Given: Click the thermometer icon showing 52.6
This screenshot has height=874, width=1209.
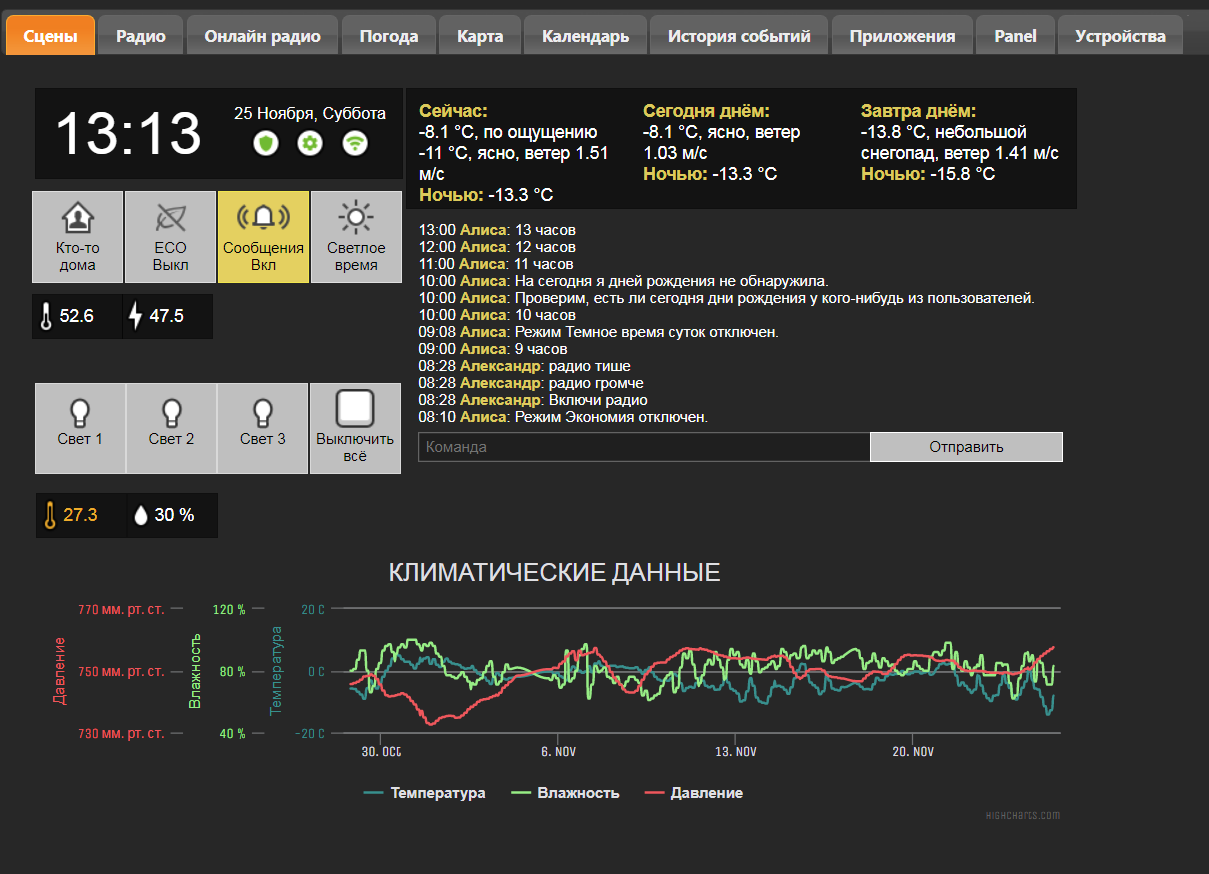Looking at the screenshot, I should point(46,317).
